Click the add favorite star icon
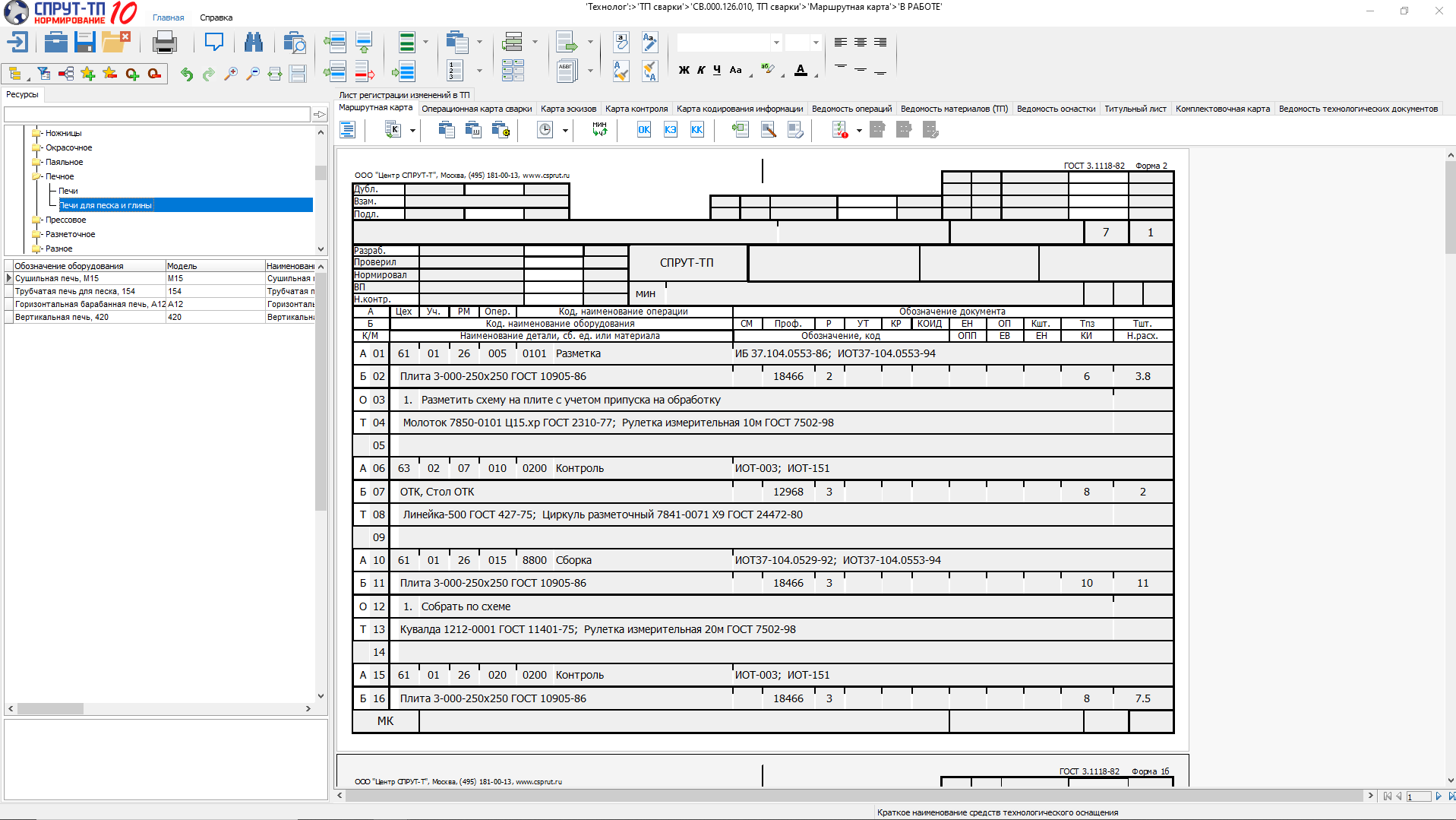The width and height of the screenshot is (1456, 820). (x=88, y=74)
